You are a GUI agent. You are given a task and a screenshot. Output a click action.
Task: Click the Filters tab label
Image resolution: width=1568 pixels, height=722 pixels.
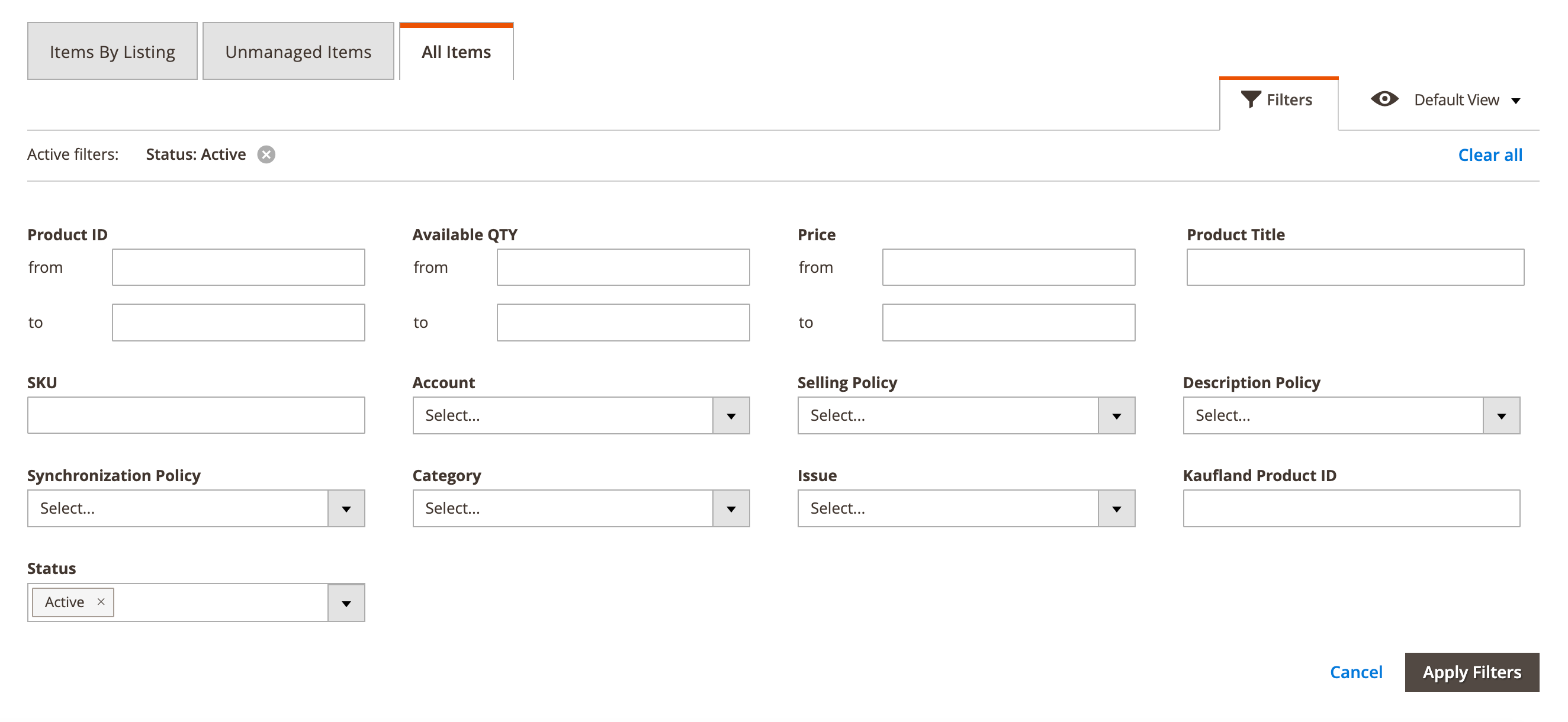coord(1289,100)
